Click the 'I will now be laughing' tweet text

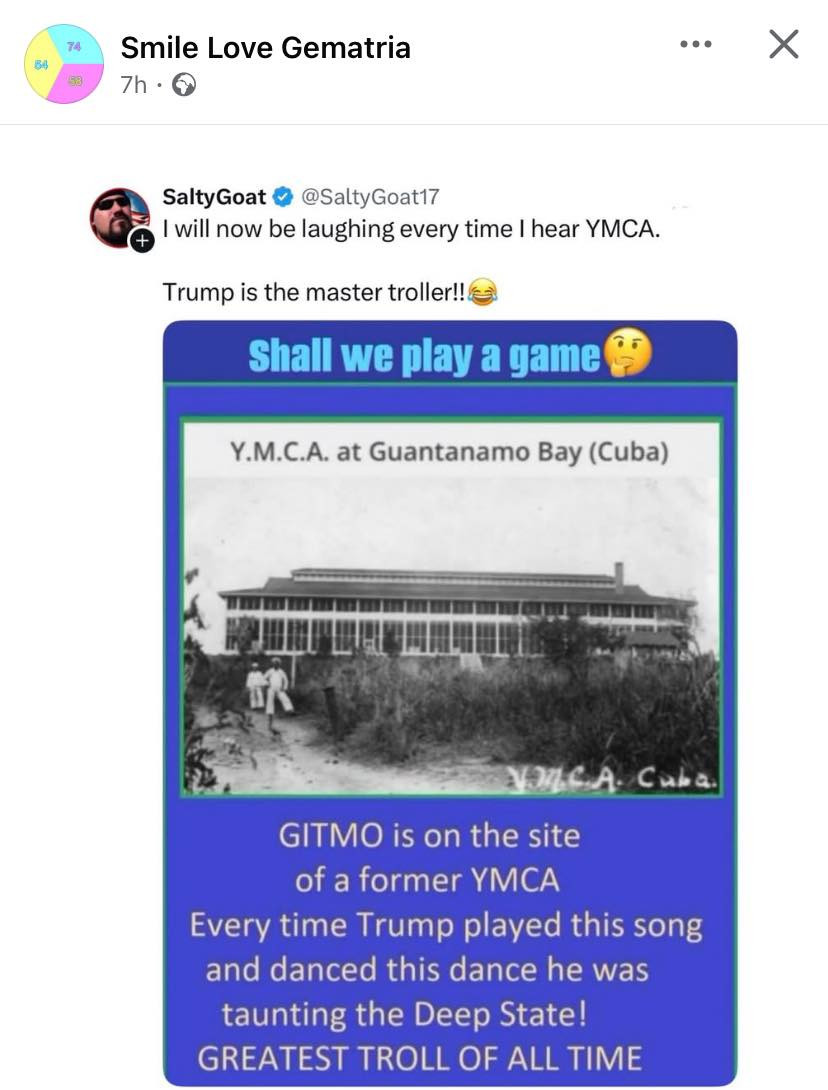[x=411, y=229]
